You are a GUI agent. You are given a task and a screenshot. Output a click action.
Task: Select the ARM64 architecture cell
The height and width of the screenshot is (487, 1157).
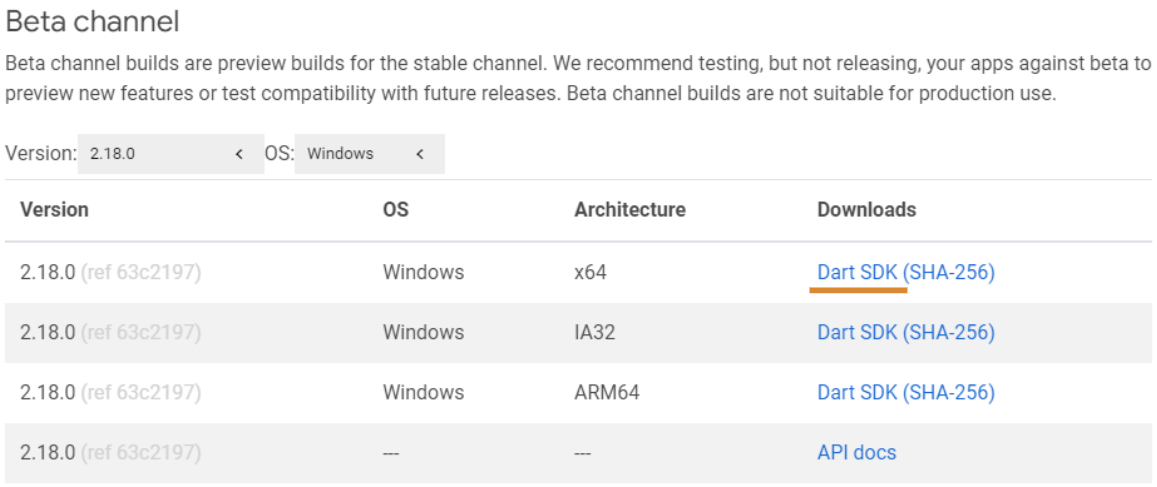click(607, 393)
